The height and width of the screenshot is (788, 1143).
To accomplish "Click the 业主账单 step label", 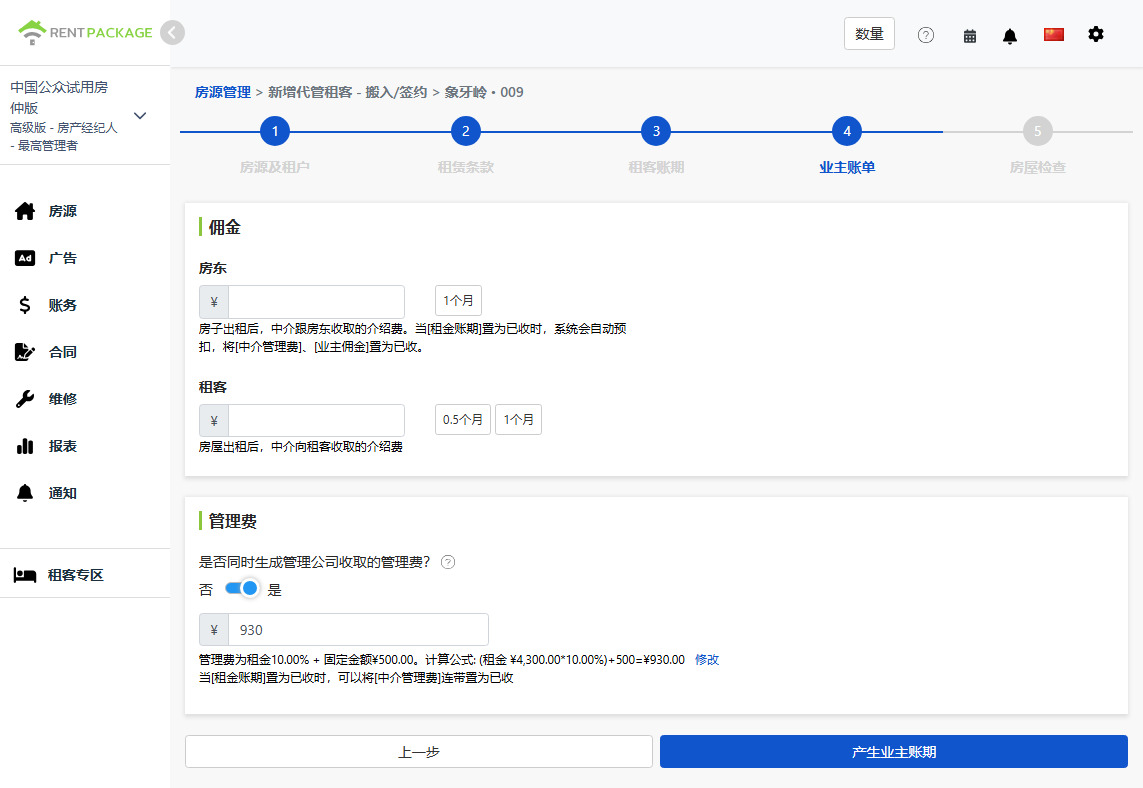I will tap(847, 168).
